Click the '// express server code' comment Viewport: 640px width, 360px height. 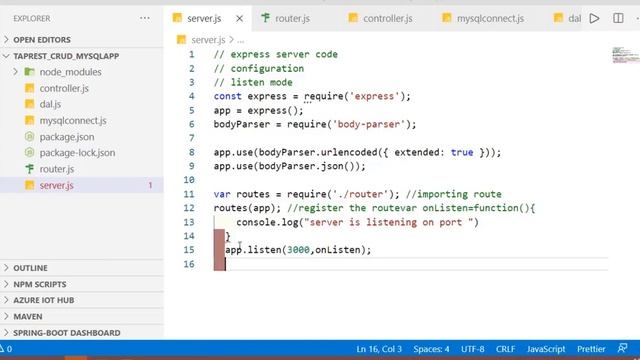[x=276, y=54]
